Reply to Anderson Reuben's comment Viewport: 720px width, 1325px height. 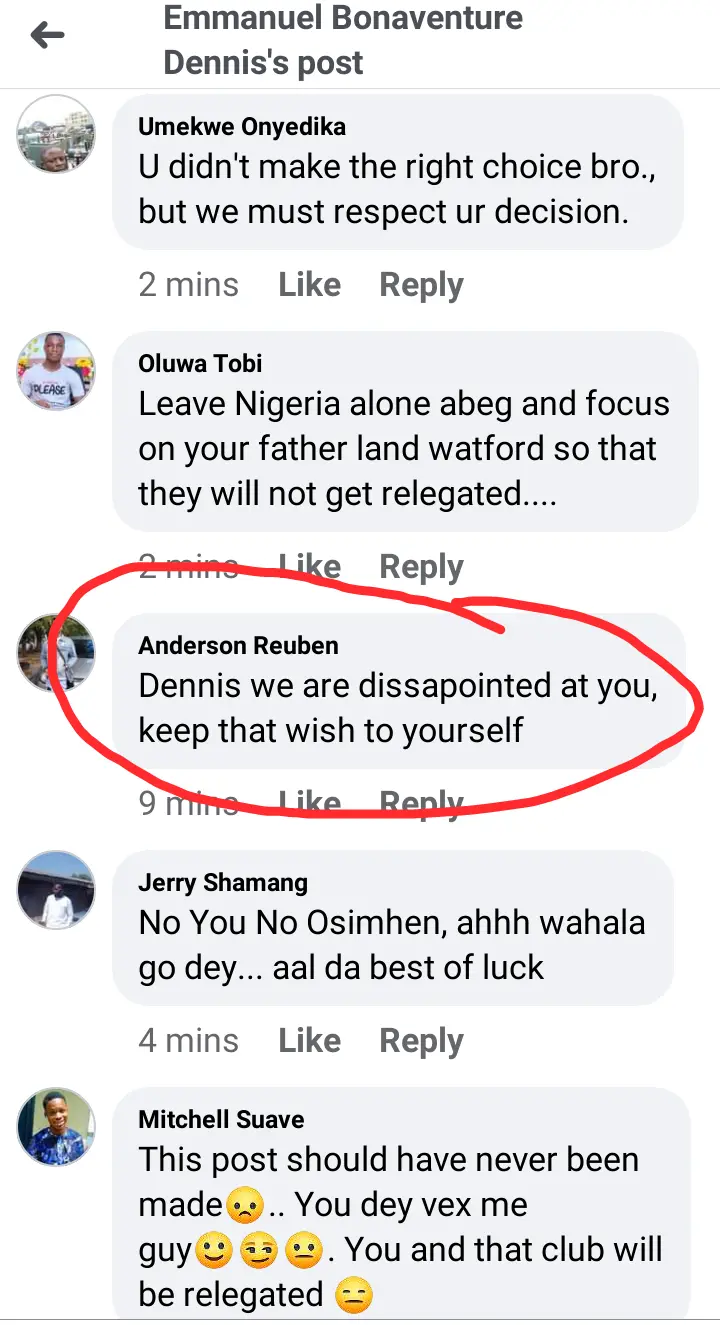tap(421, 804)
